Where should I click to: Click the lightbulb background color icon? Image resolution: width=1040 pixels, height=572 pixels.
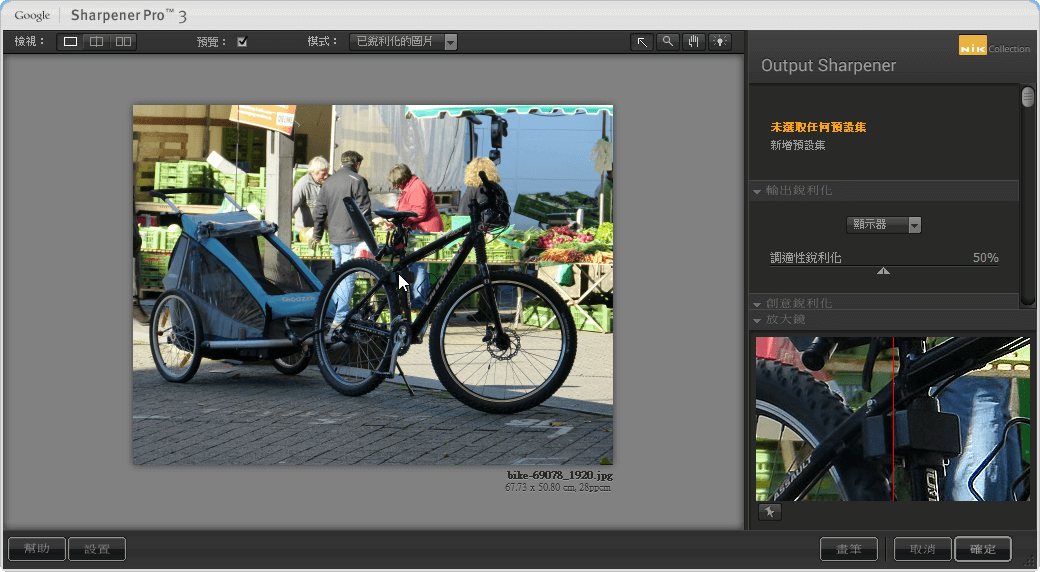(720, 42)
